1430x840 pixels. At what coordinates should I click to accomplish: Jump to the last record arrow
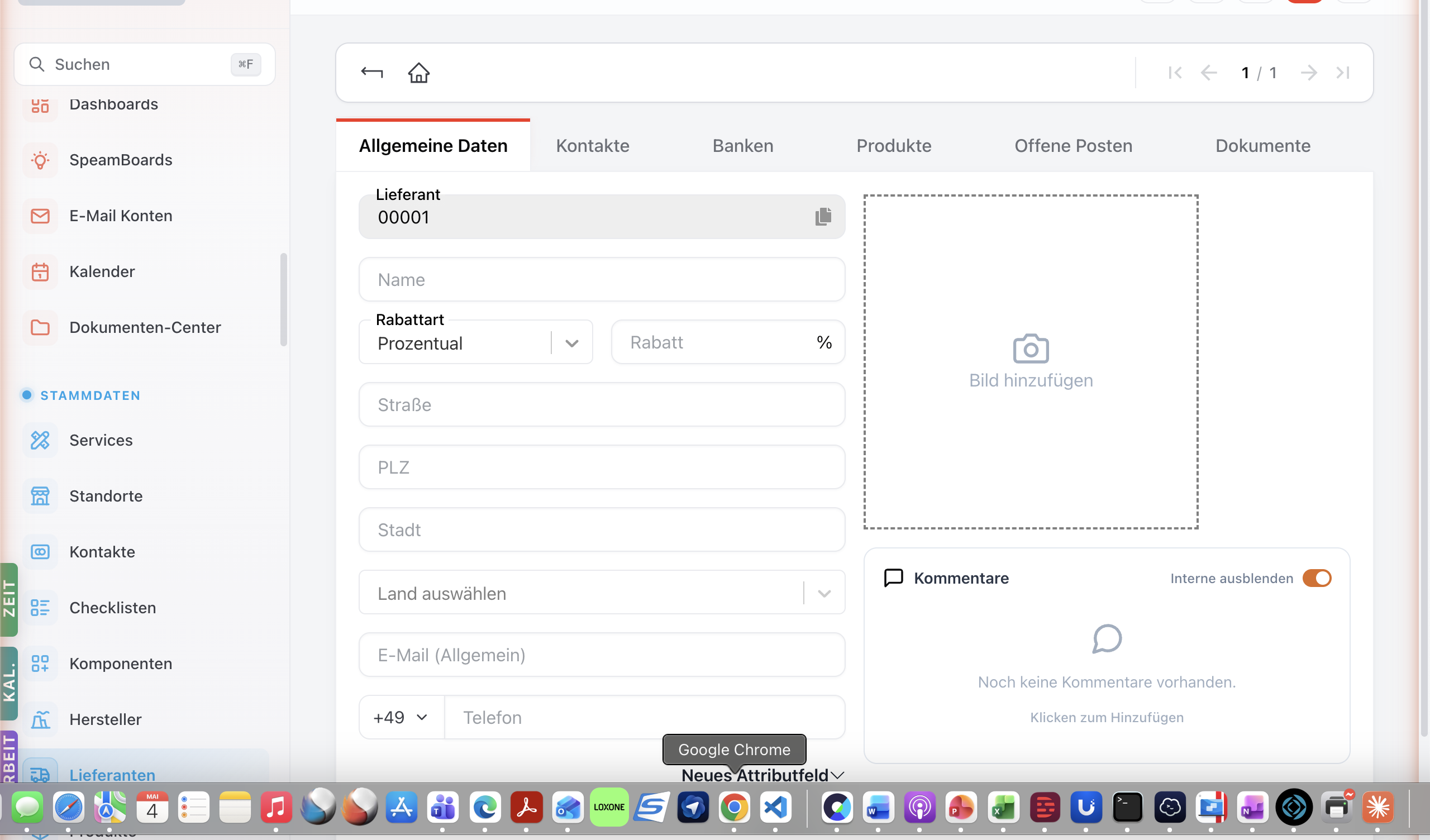1343,73
